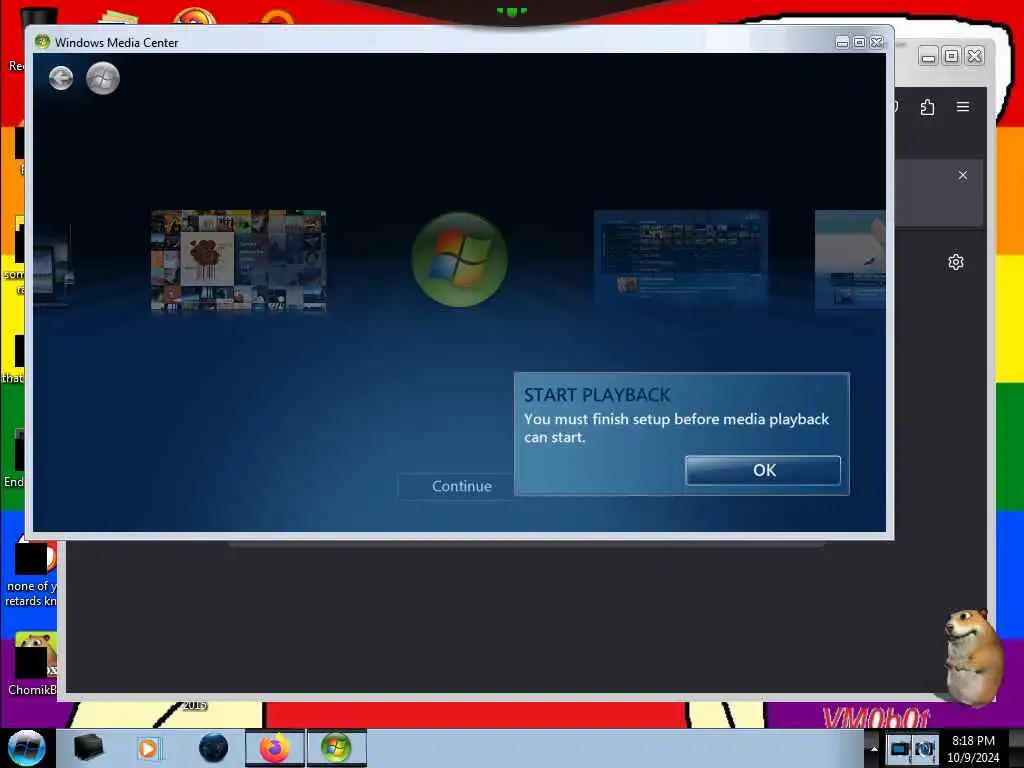Minimize the Windows Media Center window
The image size is (1024, 768).
point(842,42)
